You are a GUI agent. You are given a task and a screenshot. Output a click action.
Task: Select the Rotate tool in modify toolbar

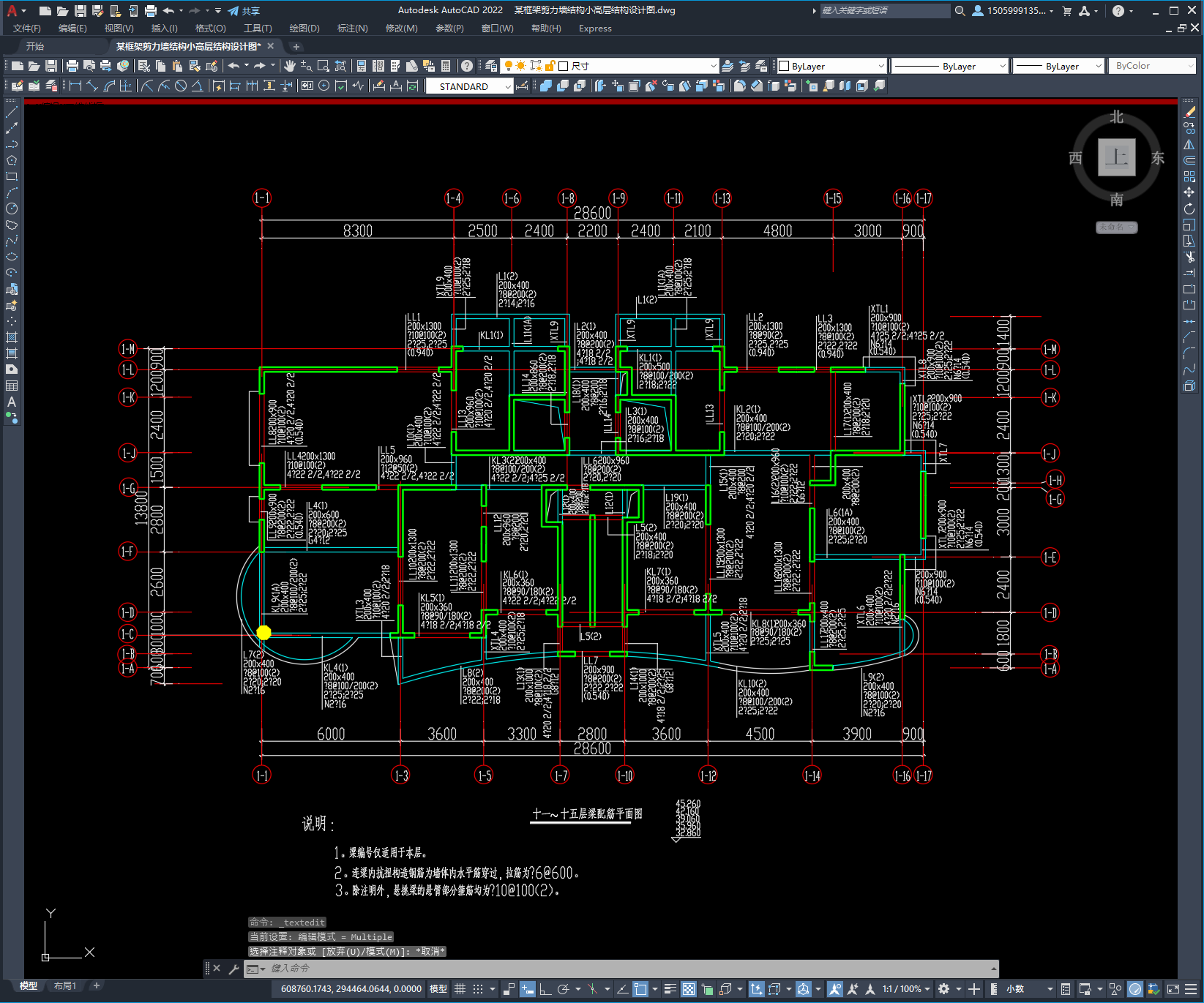click(x=1189, y=209)
